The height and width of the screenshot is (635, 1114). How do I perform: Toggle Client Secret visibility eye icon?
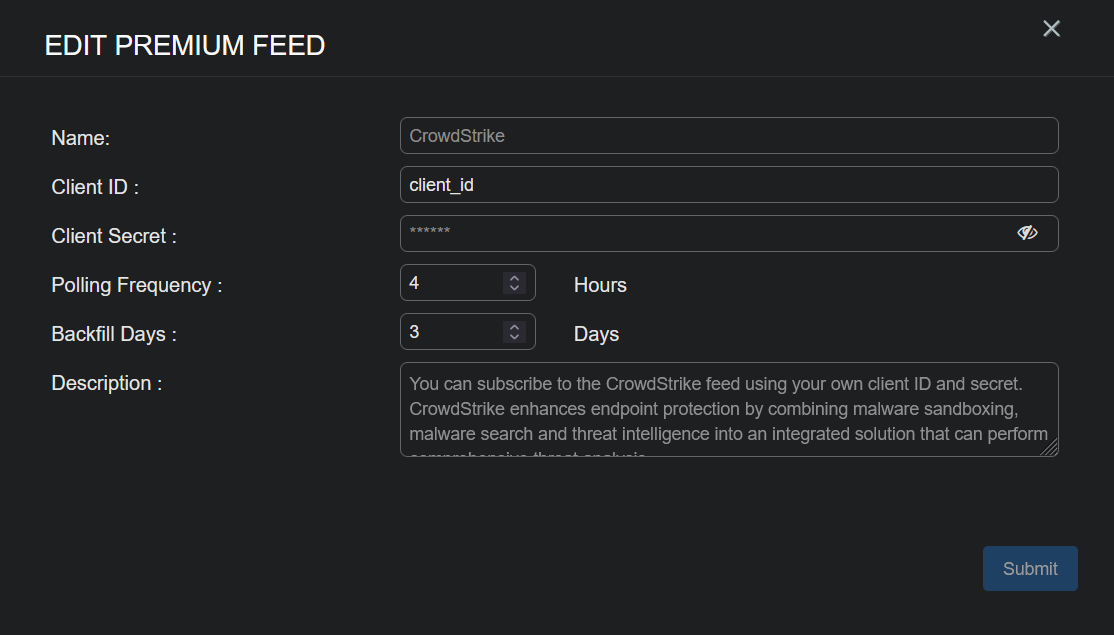point(1027,233)
